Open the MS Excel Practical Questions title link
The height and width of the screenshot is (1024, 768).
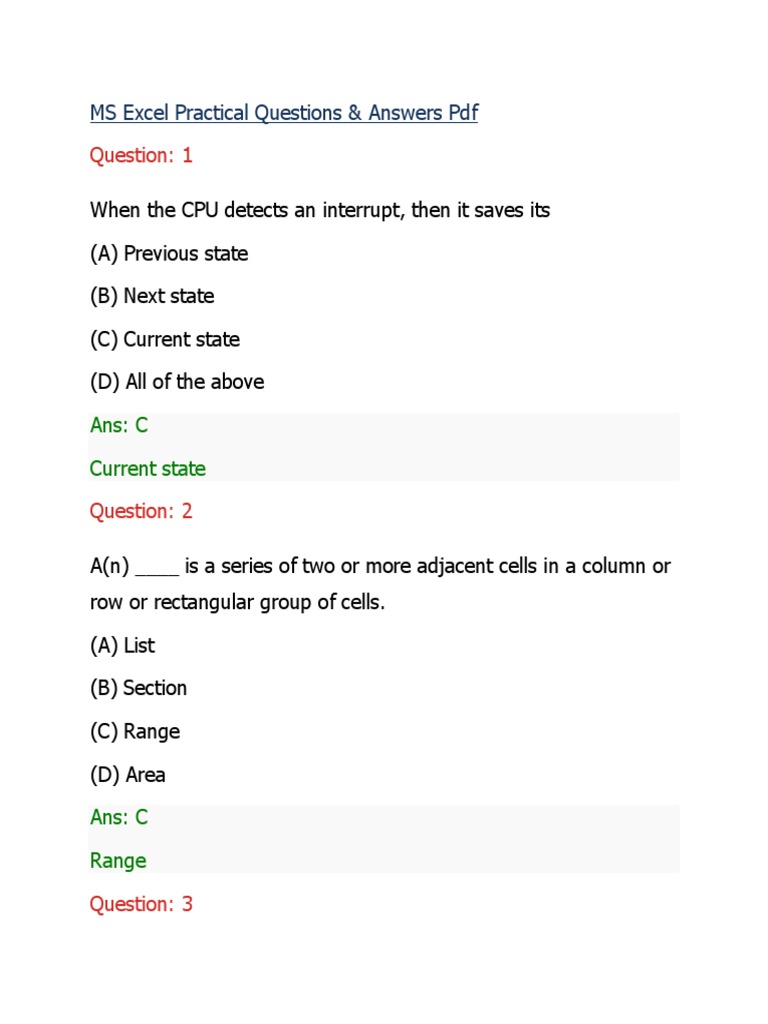pyautogui.click(x=284, y=113)
